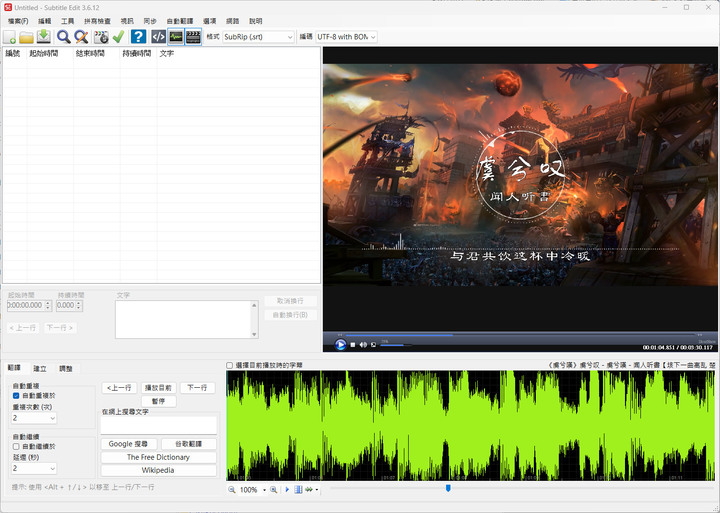Open the 視訊 menu
Viewport: 720px width, 513px height.
(x=127, y=21)
